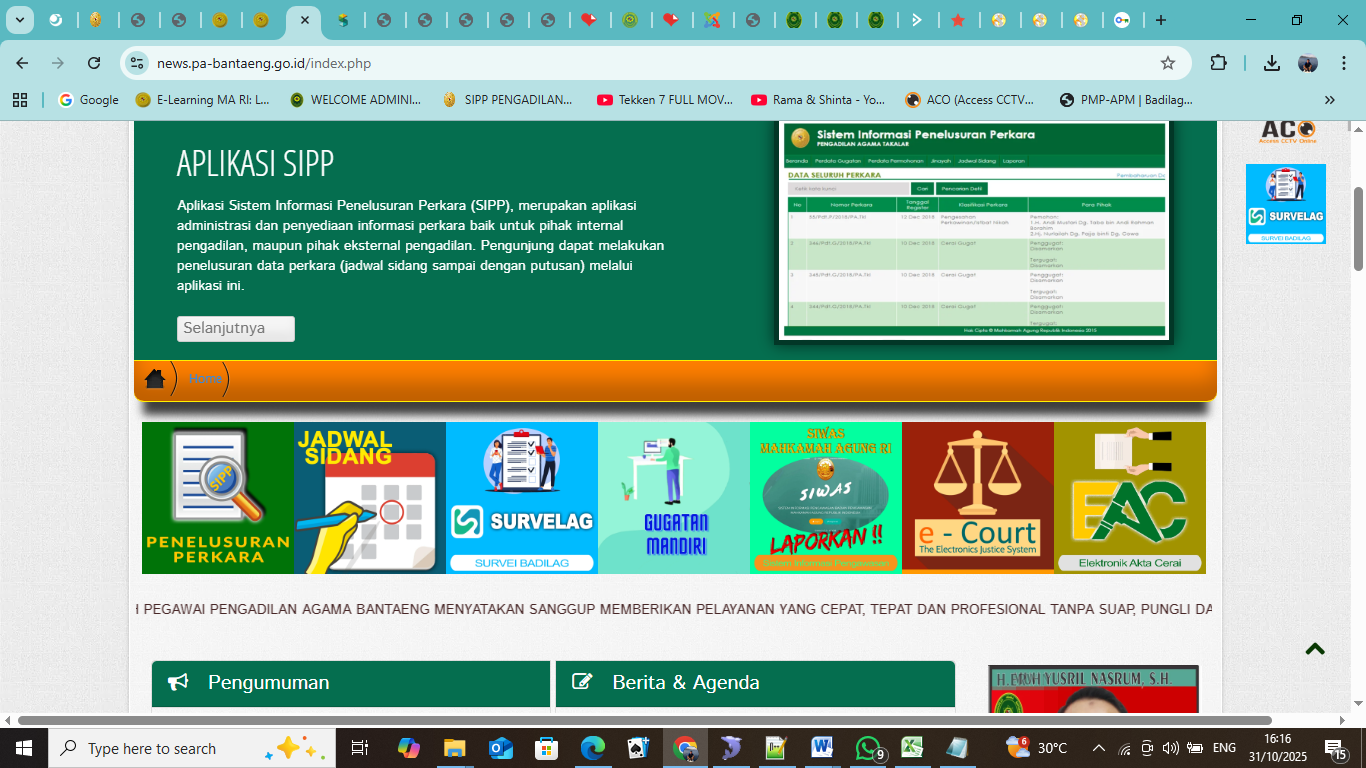Screen dimensions: 1366x768
Task: Click the address bar URL field
Action: click(x=640, y=63)
